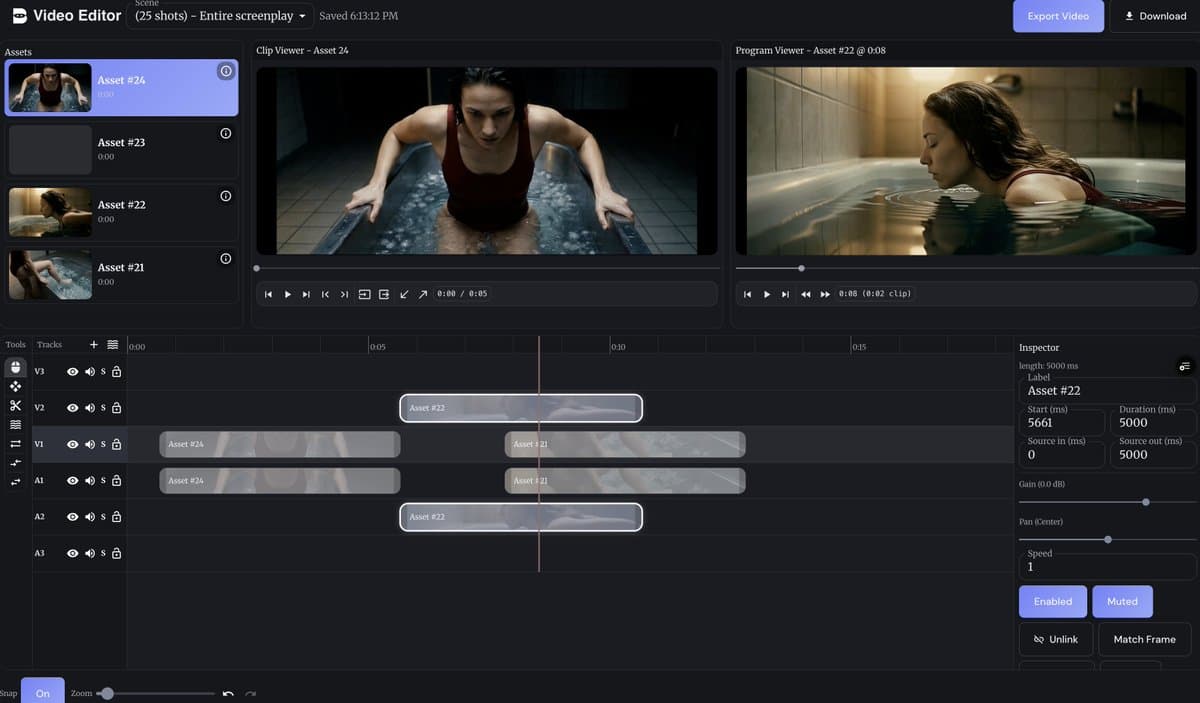
Task: Click the info icon on Asset #23
Action: pyautogui.click(x=225, y=132)
